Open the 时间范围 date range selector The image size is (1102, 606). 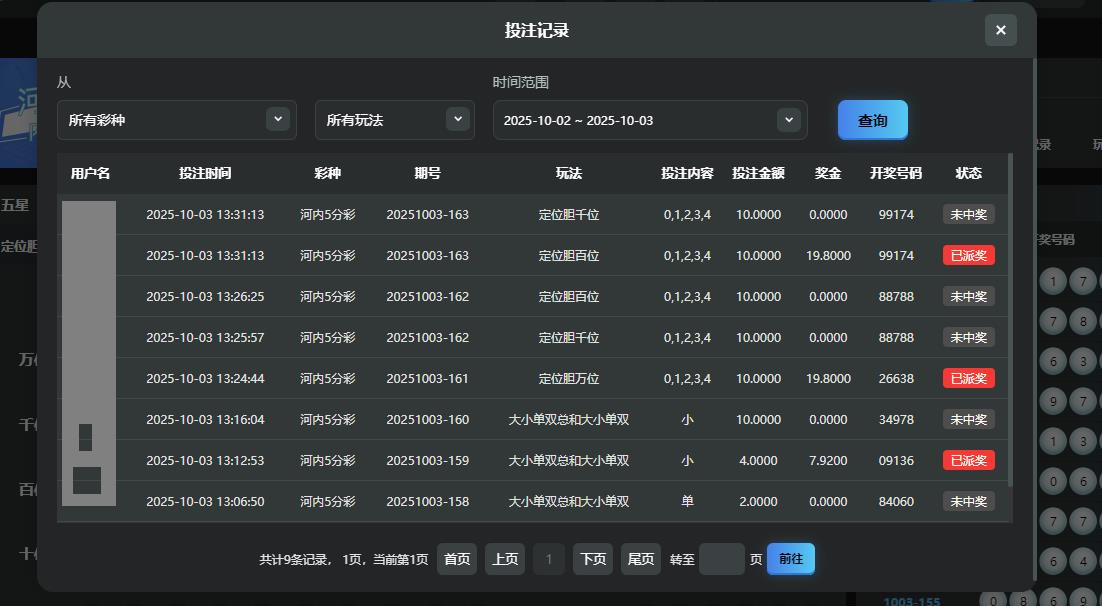(649, 119)
